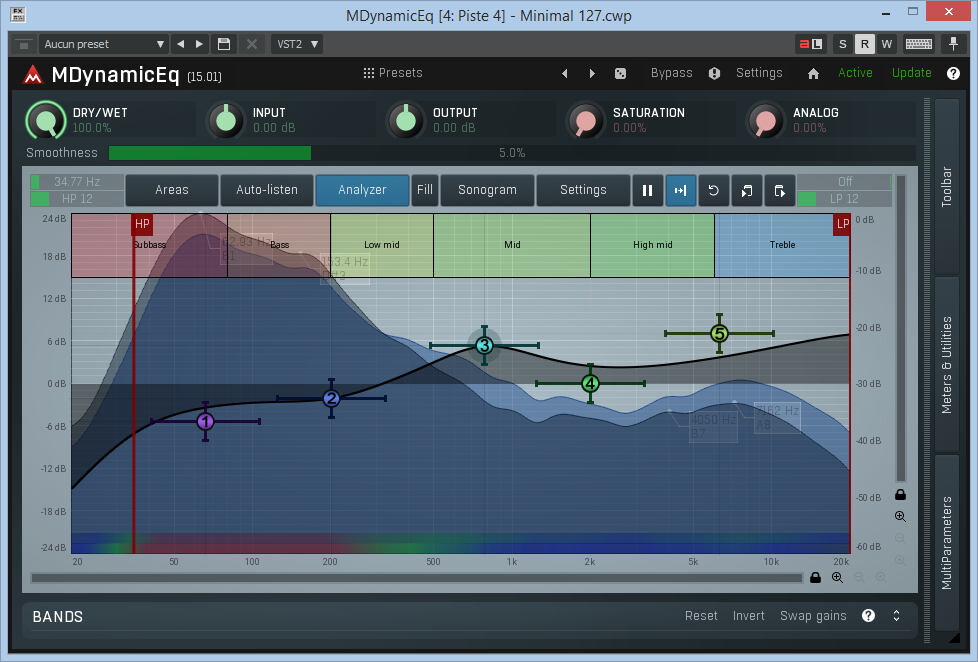978x662 pixels.
Task: Enable Auto-listen mode
Action: (x=267, y=190)
